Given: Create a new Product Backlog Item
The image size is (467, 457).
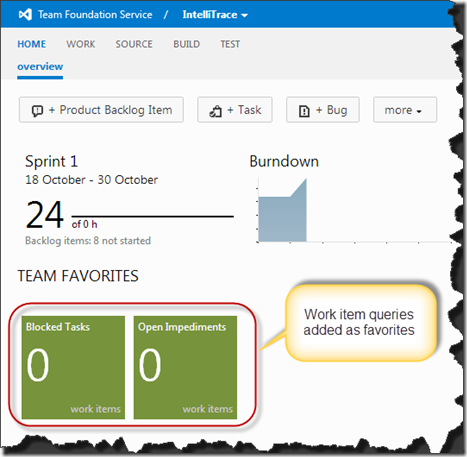Looking at the screenshot, I should click(101, 110).
